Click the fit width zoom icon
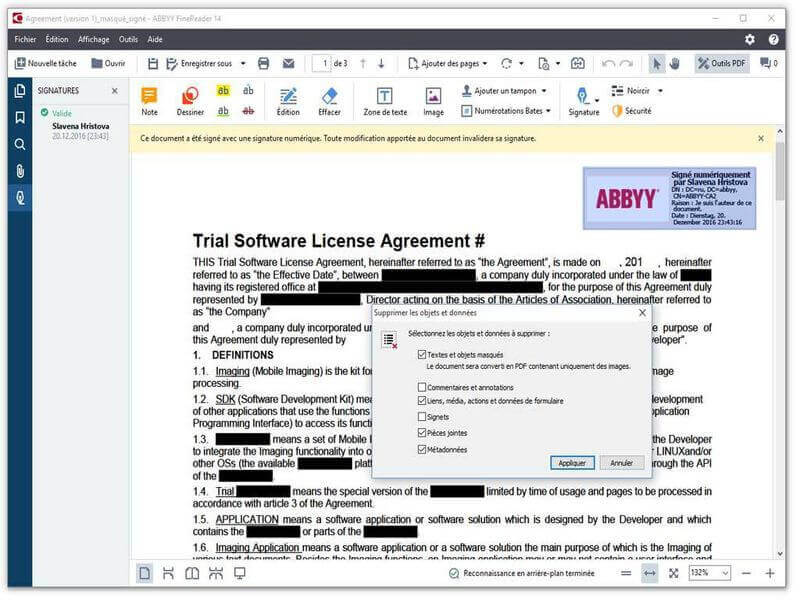The image size is (800, 600). 649,573
